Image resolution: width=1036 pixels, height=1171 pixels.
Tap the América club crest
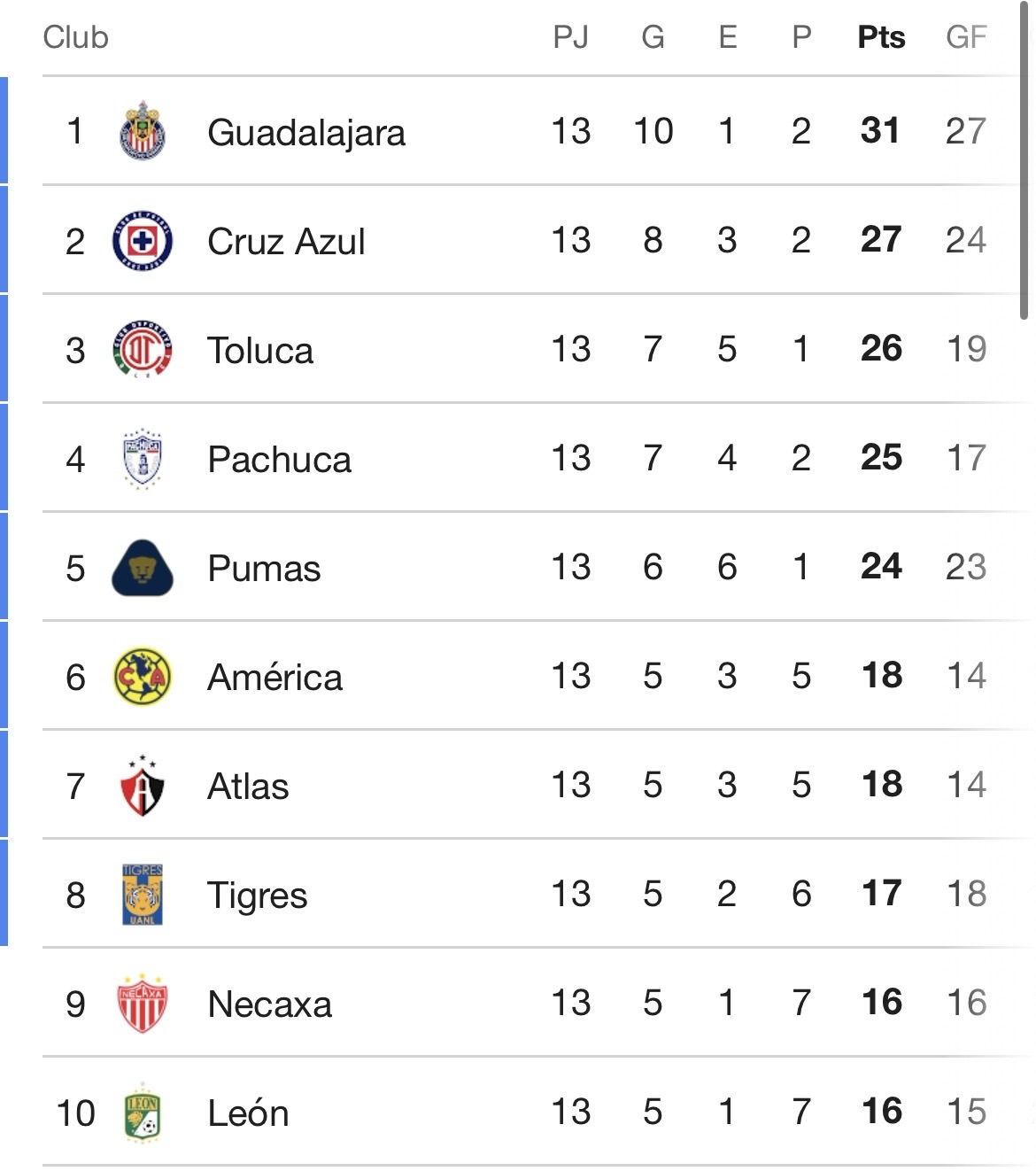pos(143,677)
